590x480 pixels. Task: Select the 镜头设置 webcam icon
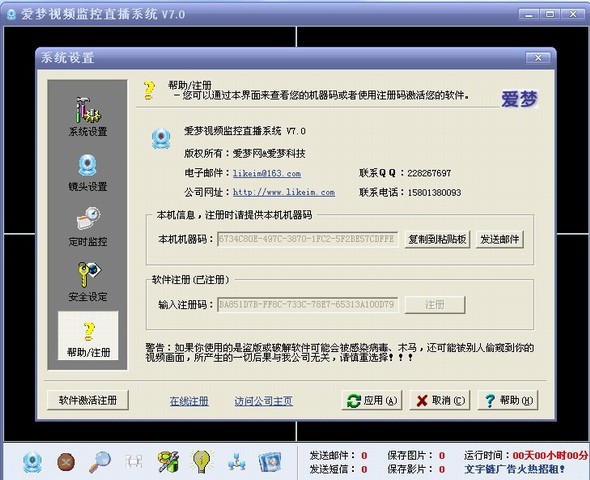pos(88,166)
